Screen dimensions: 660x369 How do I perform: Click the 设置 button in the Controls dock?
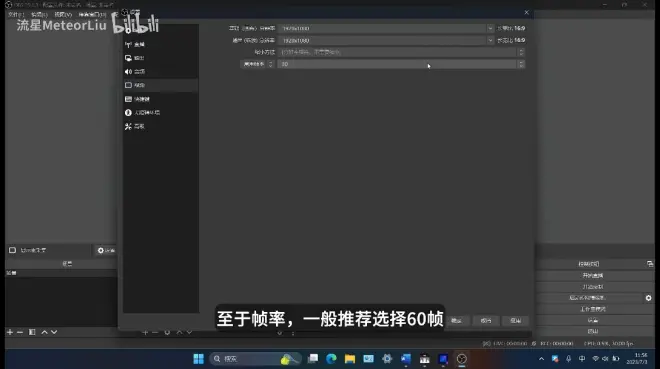[x=593, y=320]
